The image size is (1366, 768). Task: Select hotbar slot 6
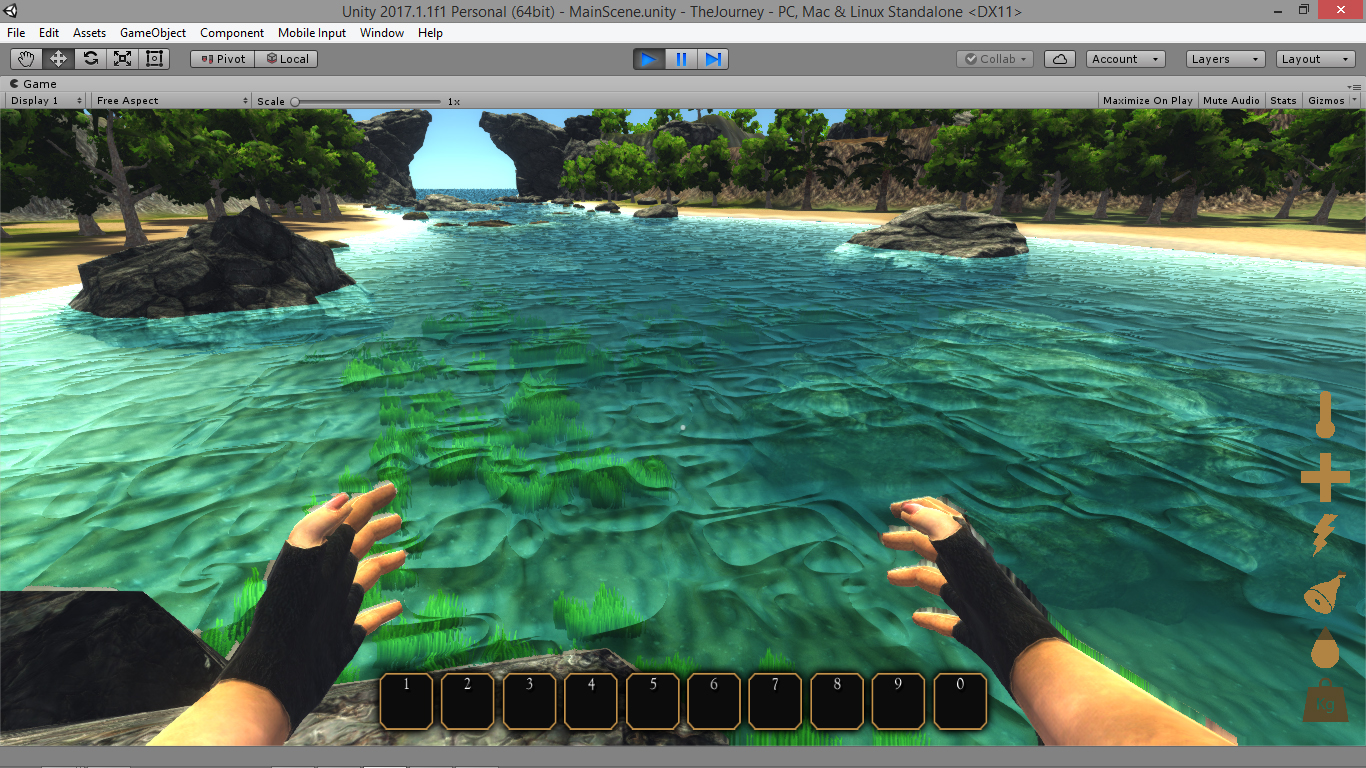pyautogui.click(x=714, y=701)
